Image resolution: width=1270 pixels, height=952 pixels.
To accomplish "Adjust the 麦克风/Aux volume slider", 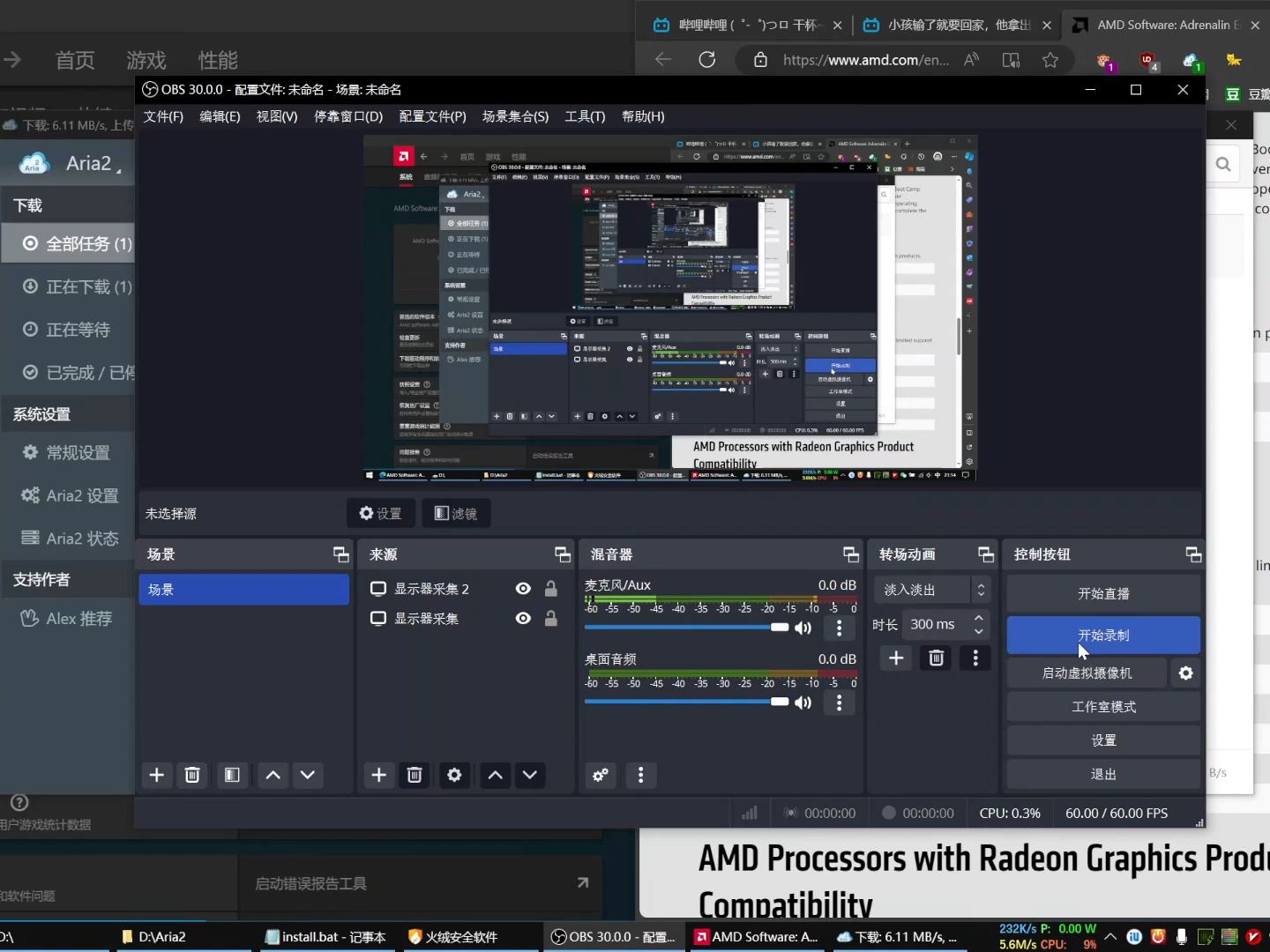I will (686, 627).
